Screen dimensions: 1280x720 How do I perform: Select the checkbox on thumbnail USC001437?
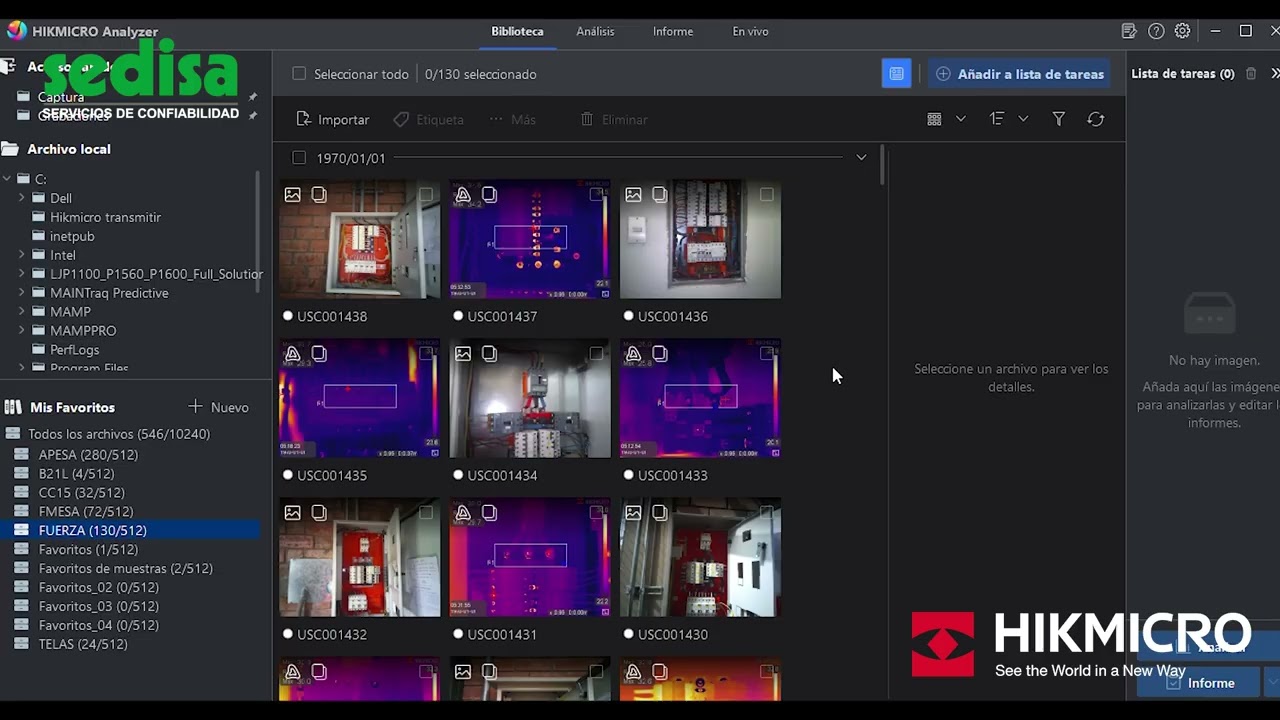click(596, 195)
